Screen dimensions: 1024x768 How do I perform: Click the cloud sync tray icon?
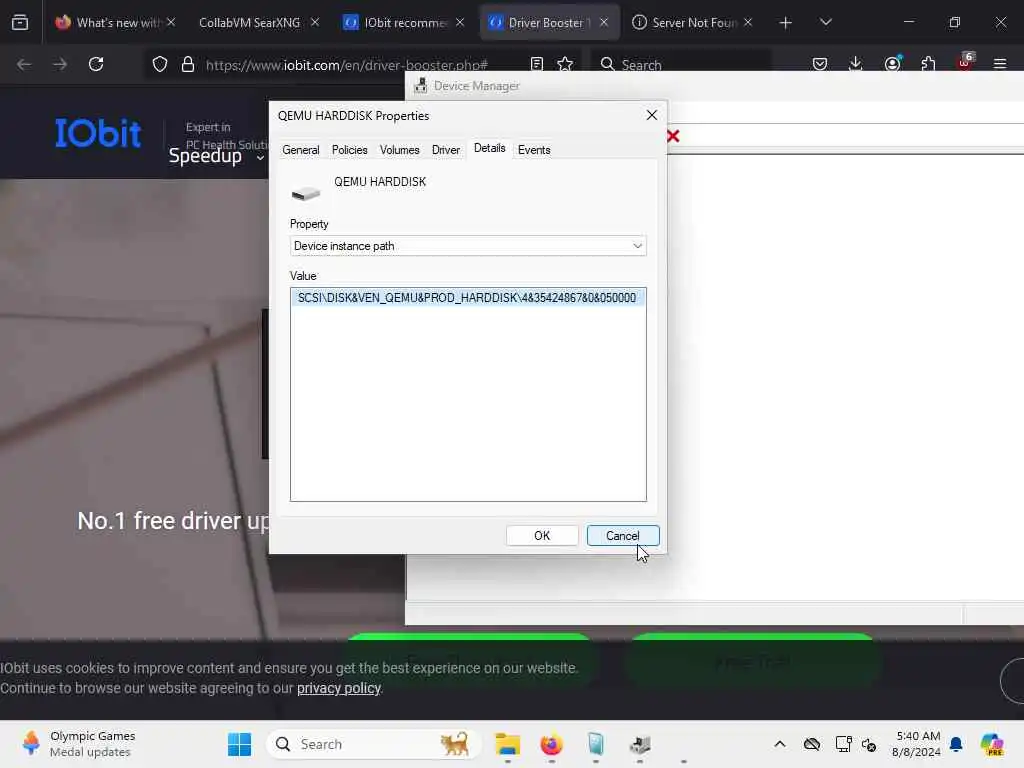click(812, 744)
